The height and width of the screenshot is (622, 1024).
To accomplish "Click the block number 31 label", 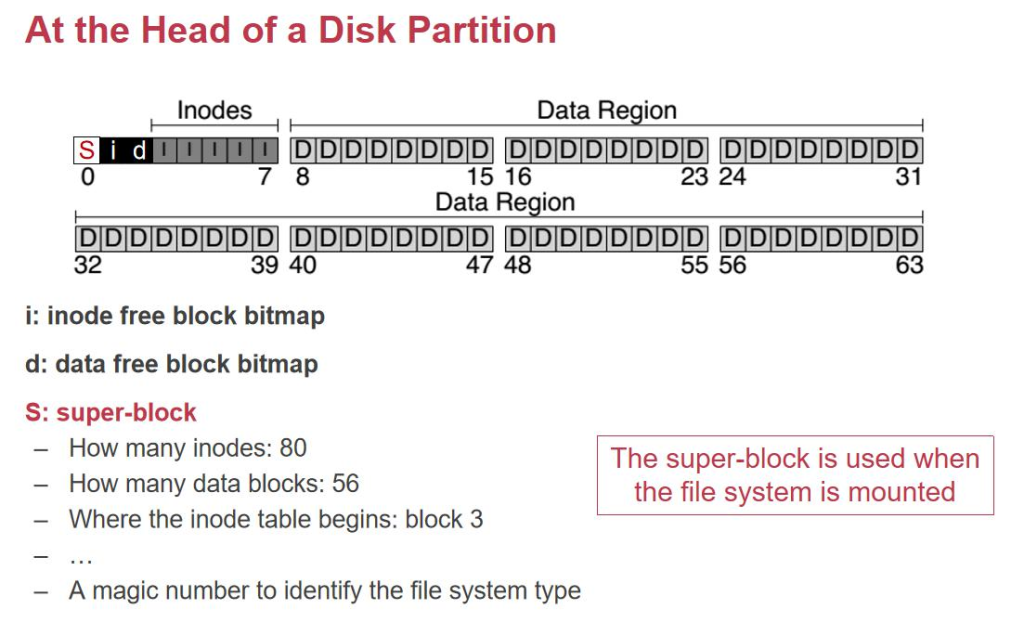I will point(909,178).
